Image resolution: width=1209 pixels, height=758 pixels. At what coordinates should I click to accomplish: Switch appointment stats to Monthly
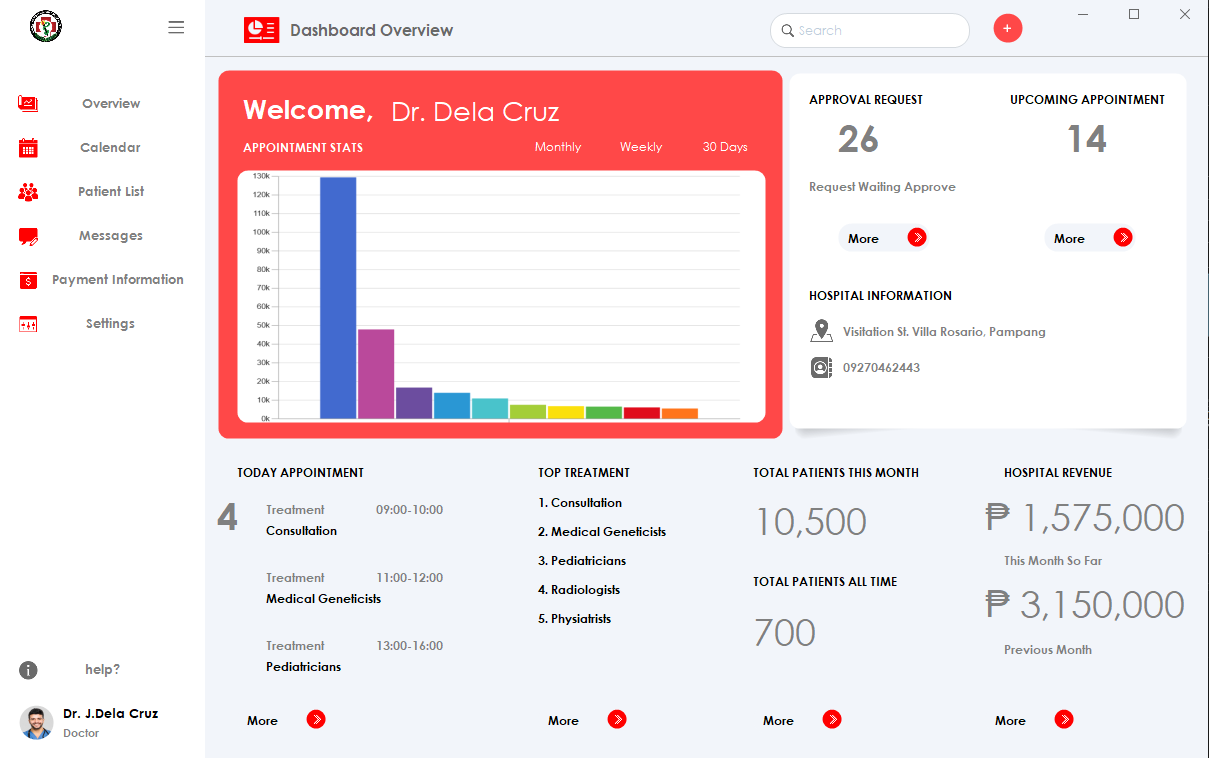pyautogui.click(x=557, y=147)
